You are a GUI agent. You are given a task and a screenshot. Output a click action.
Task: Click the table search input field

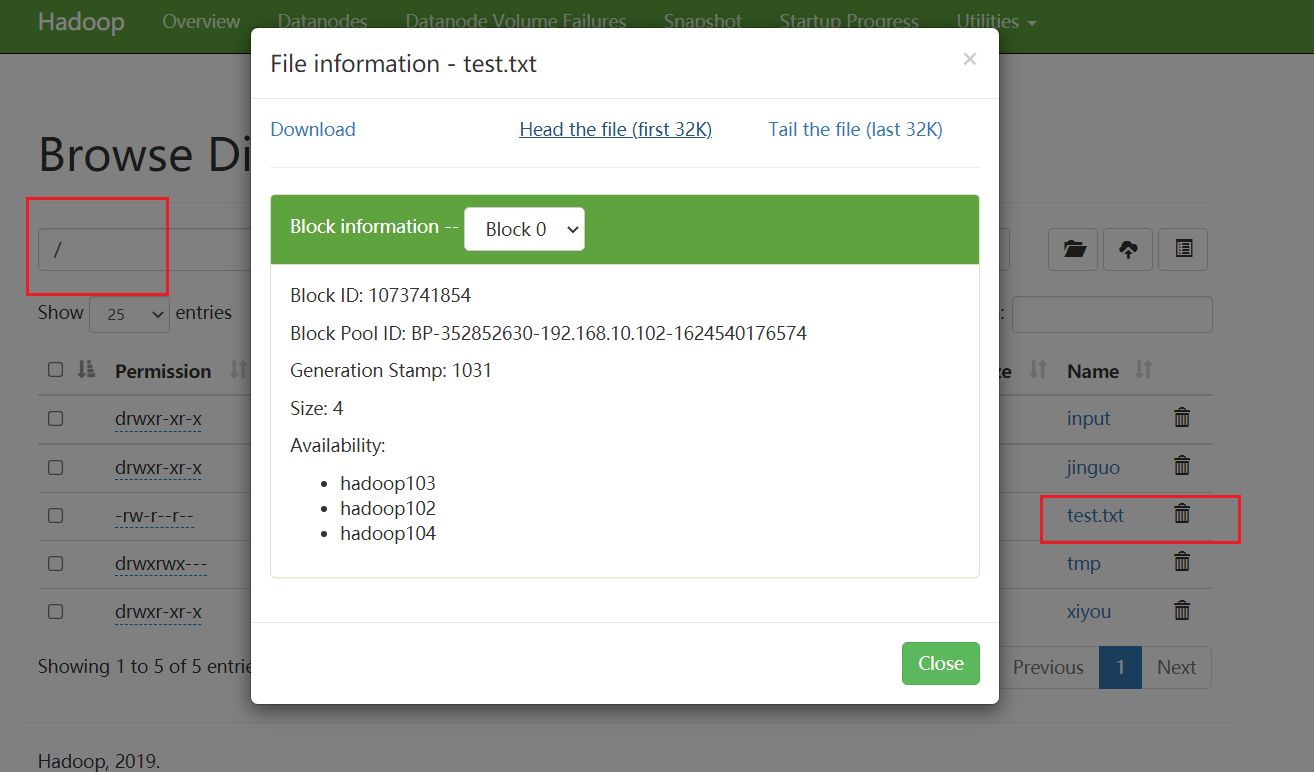coord(1112,314)
